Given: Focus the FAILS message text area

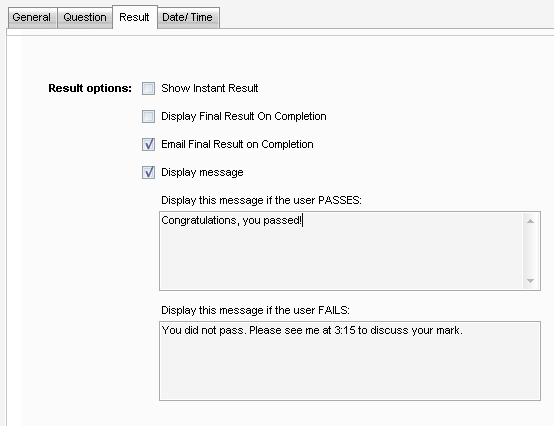Looking at the screenshot, I should 350,361.
